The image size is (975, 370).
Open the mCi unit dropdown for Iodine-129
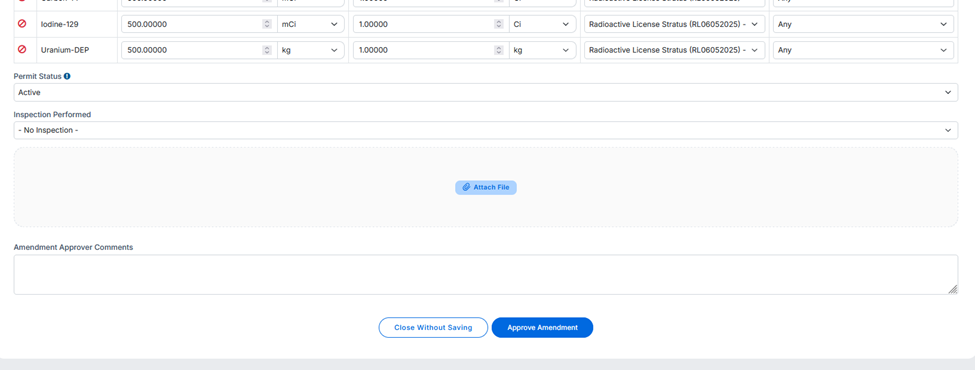pyautogui.click(x=311, y=24)
